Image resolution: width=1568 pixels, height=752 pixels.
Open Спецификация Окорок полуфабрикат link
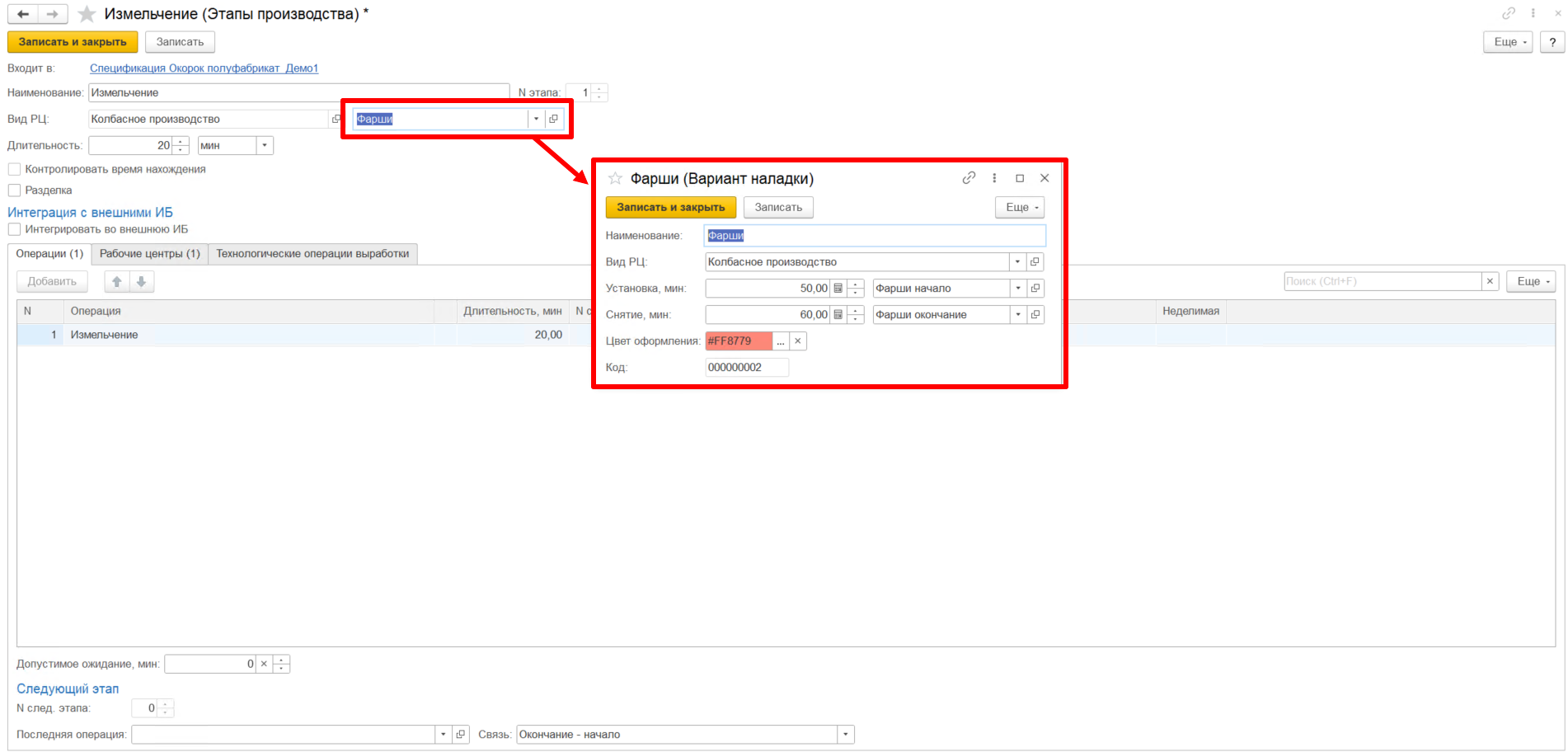[204, 68]
